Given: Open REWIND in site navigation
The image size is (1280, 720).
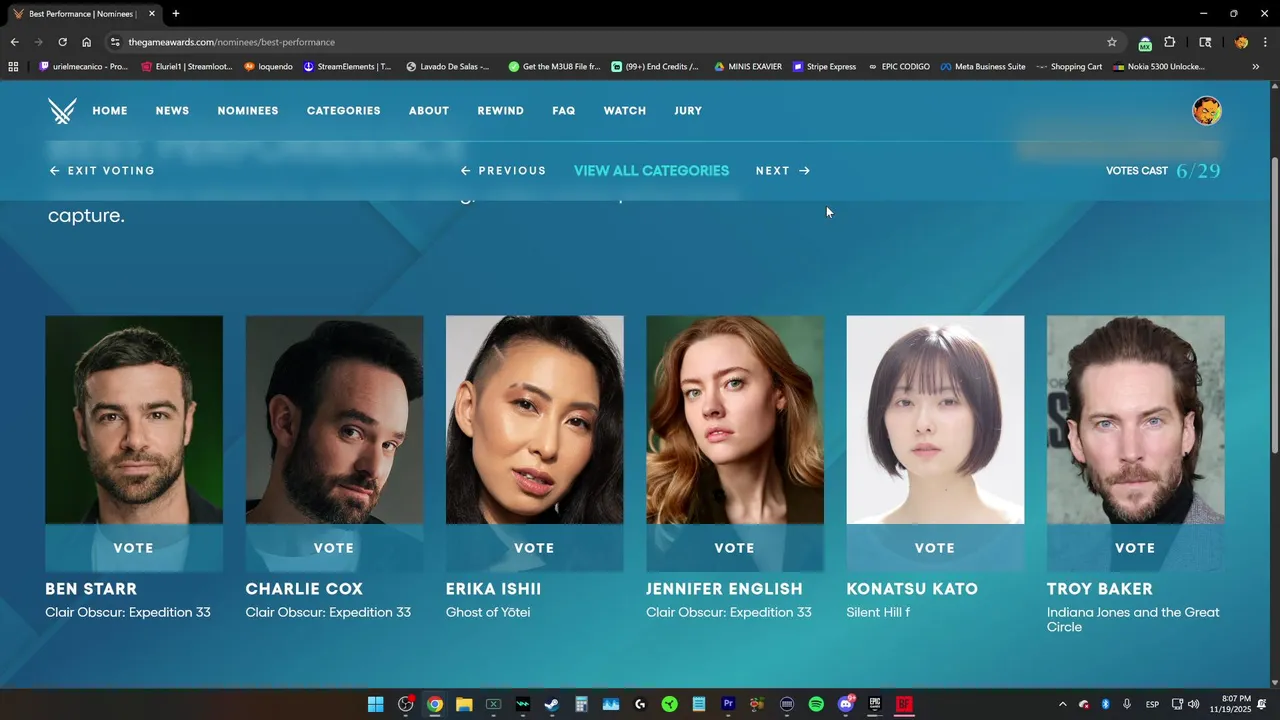Looking at the screenshot, I should [x=501, y=111].
